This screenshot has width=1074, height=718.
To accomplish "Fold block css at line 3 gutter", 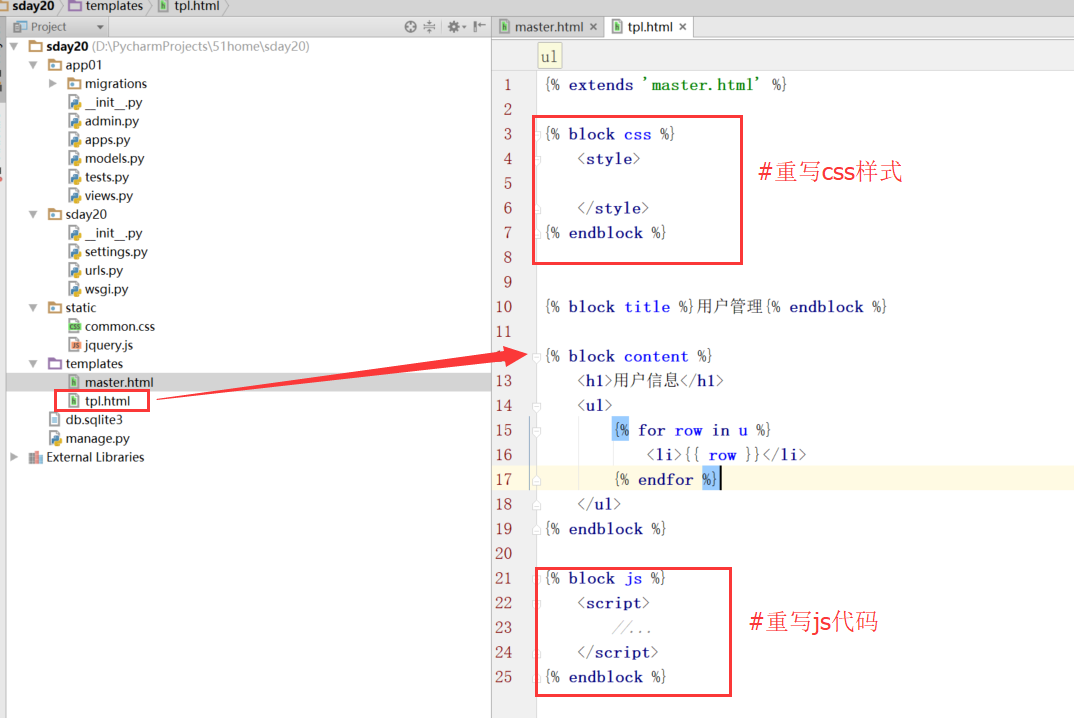I will (537, 134).
